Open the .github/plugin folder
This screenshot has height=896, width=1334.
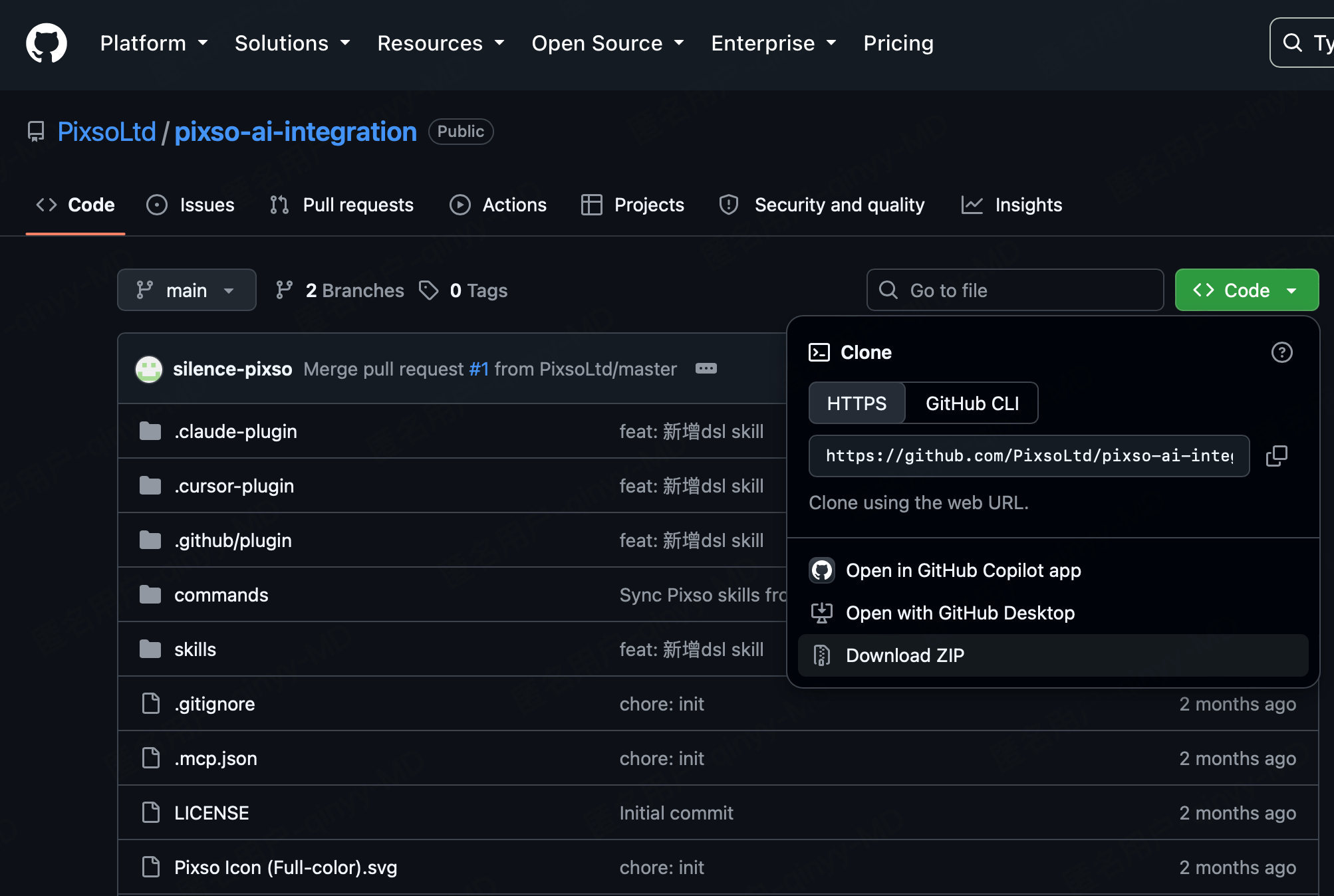(x=233, y=540)
